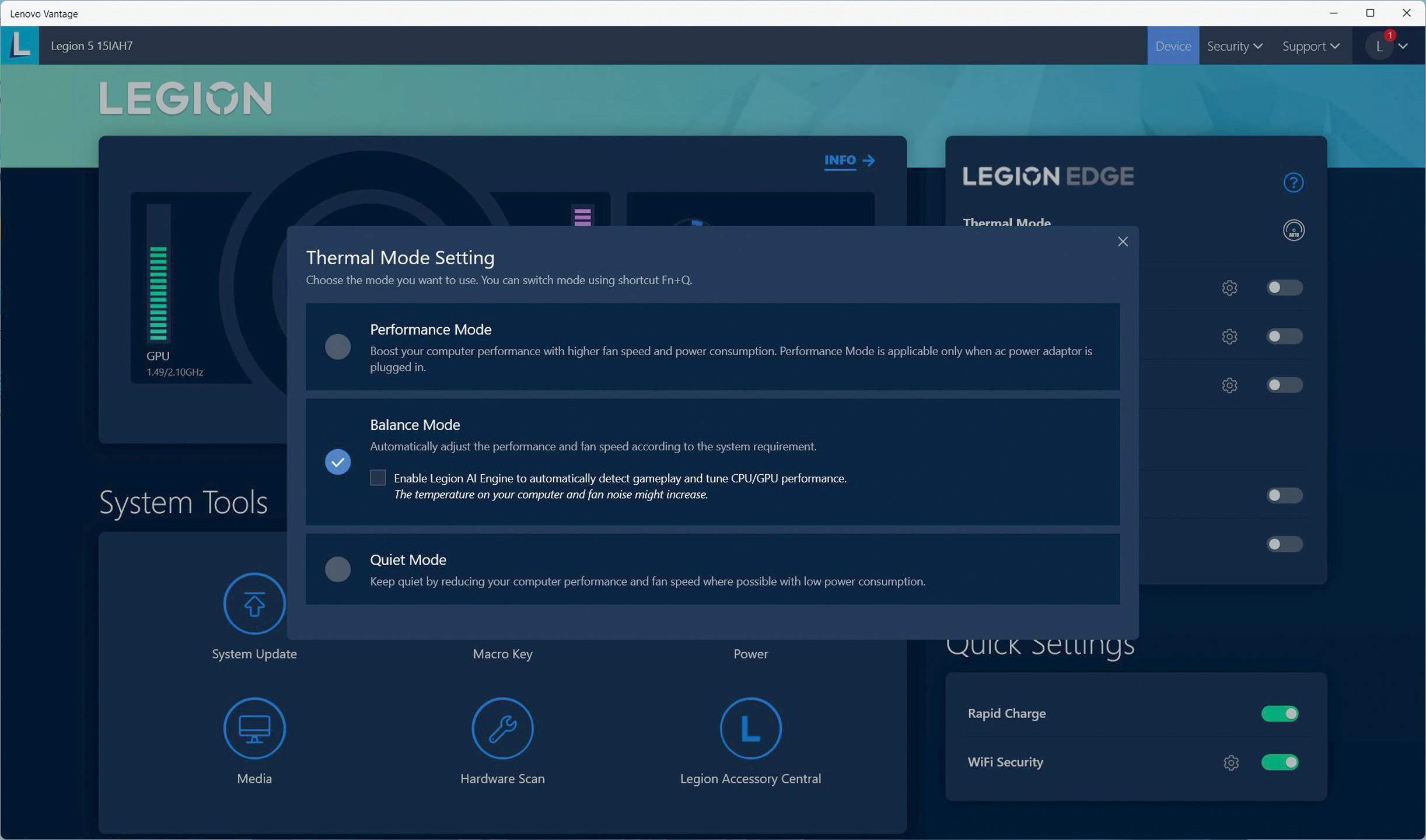The image size is (1426, 840).
Task: Open System Update tool icon
Action: 254,604
